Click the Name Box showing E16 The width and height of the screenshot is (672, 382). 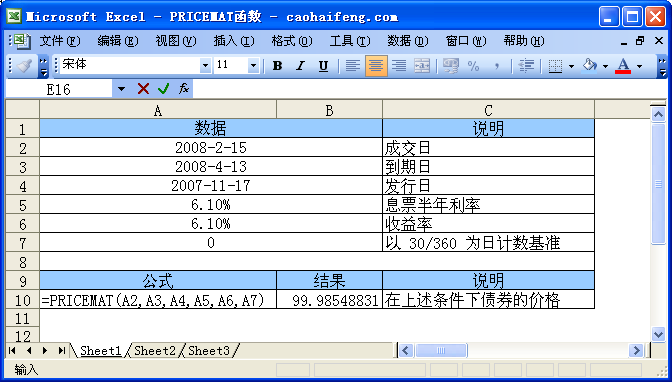pos(59,89)
